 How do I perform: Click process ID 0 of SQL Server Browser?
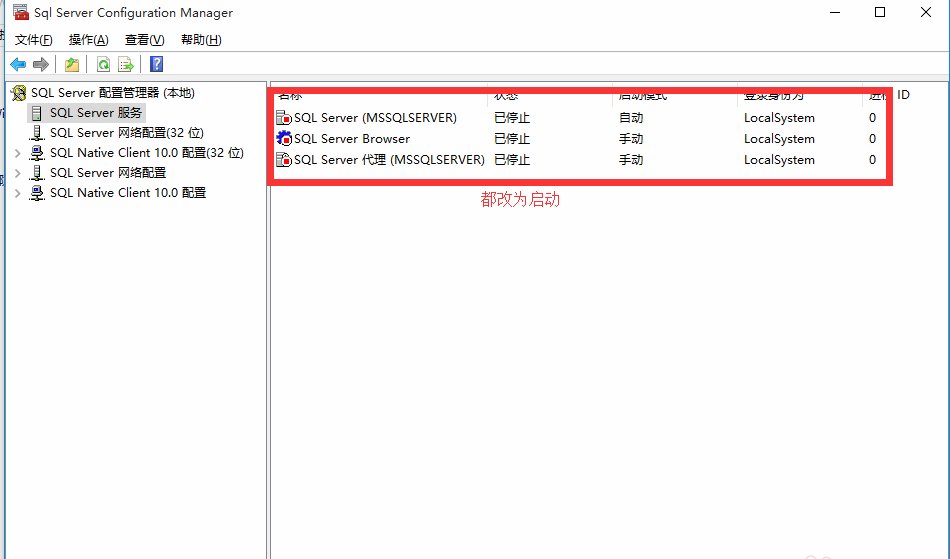(x=872, y=139)
